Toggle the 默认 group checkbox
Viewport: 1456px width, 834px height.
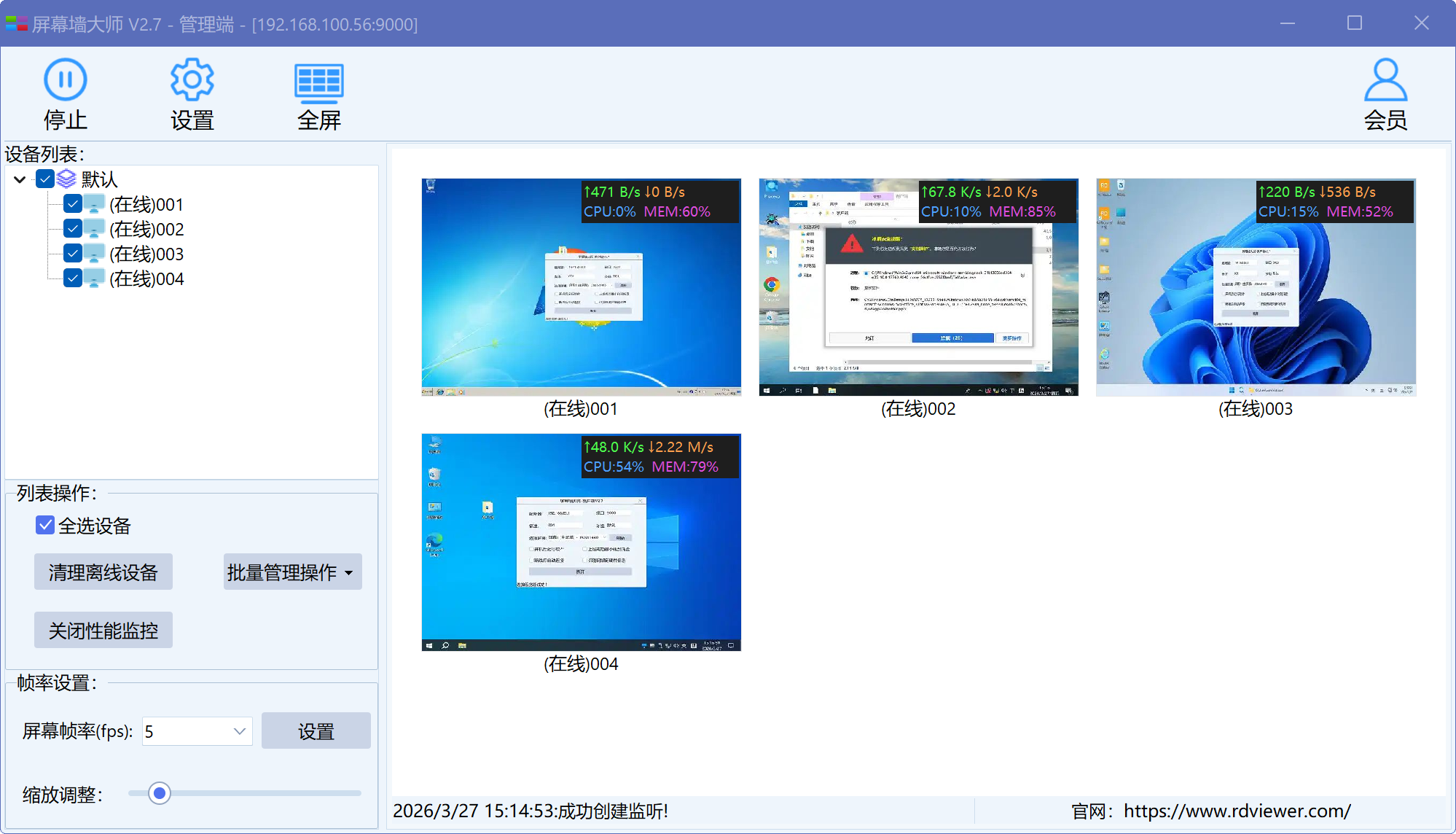click(45, 179)
